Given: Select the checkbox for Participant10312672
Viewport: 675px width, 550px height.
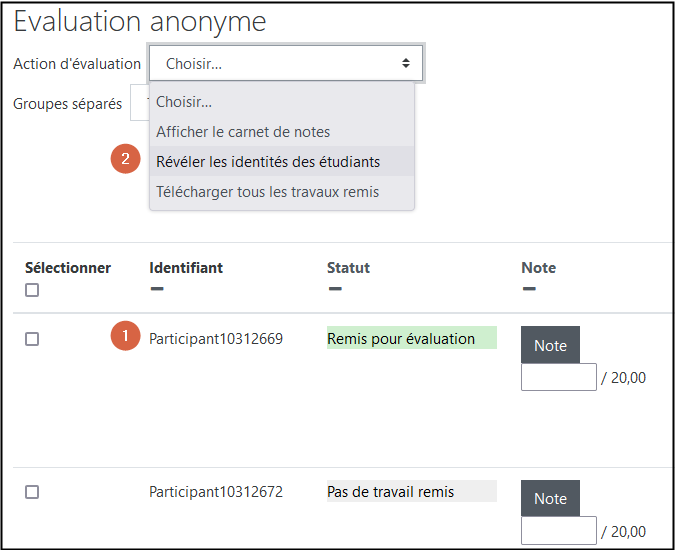Looking at the screenshot, I should click(32, 492).
